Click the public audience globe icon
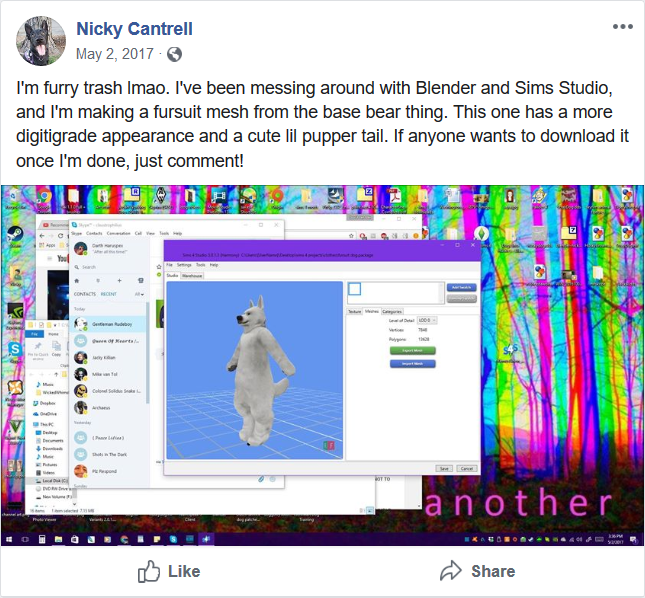Viewport: 645px width, 598px height. click(174, 54)
